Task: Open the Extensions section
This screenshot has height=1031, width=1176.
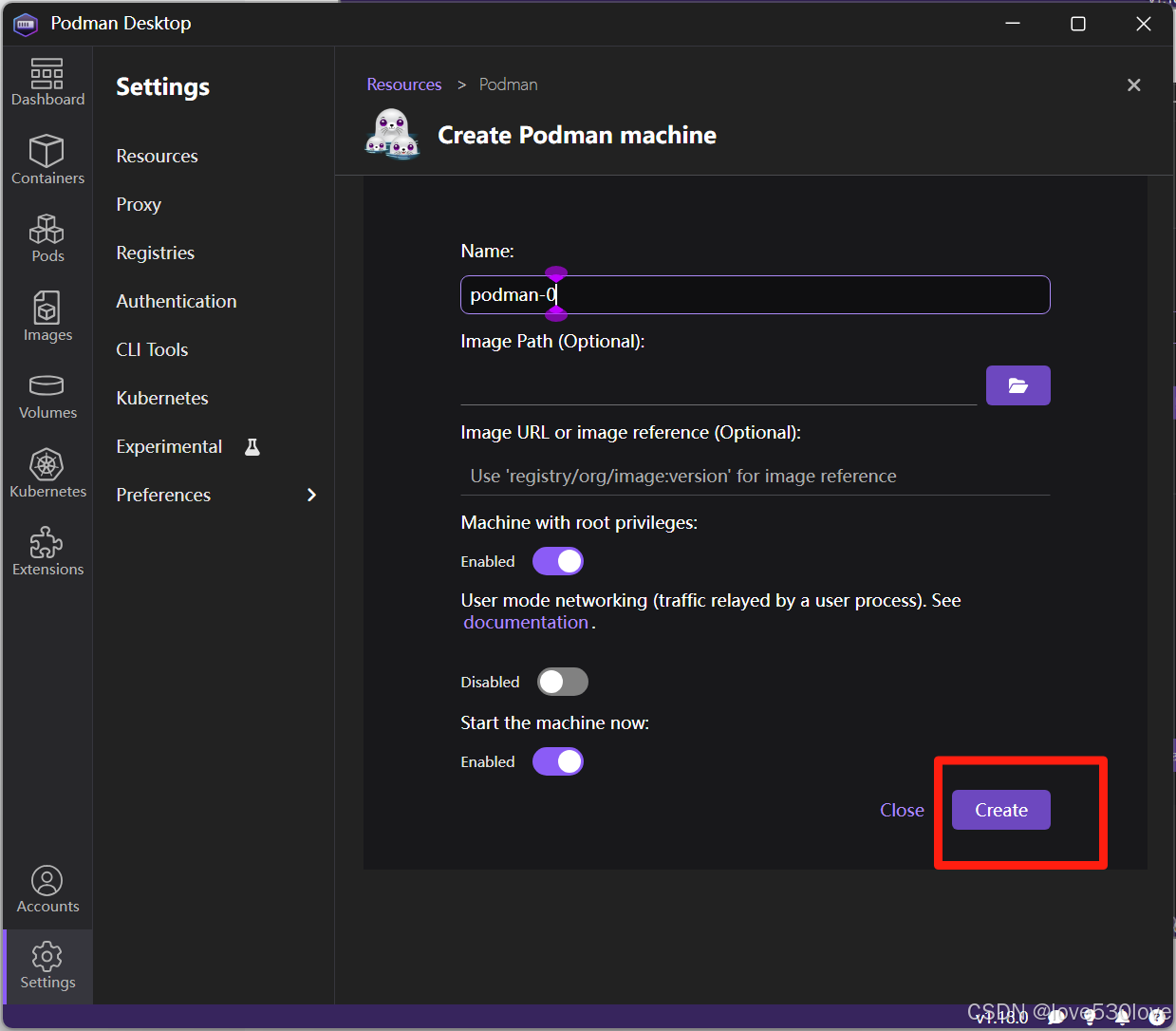Action: [x=47, y=552]
